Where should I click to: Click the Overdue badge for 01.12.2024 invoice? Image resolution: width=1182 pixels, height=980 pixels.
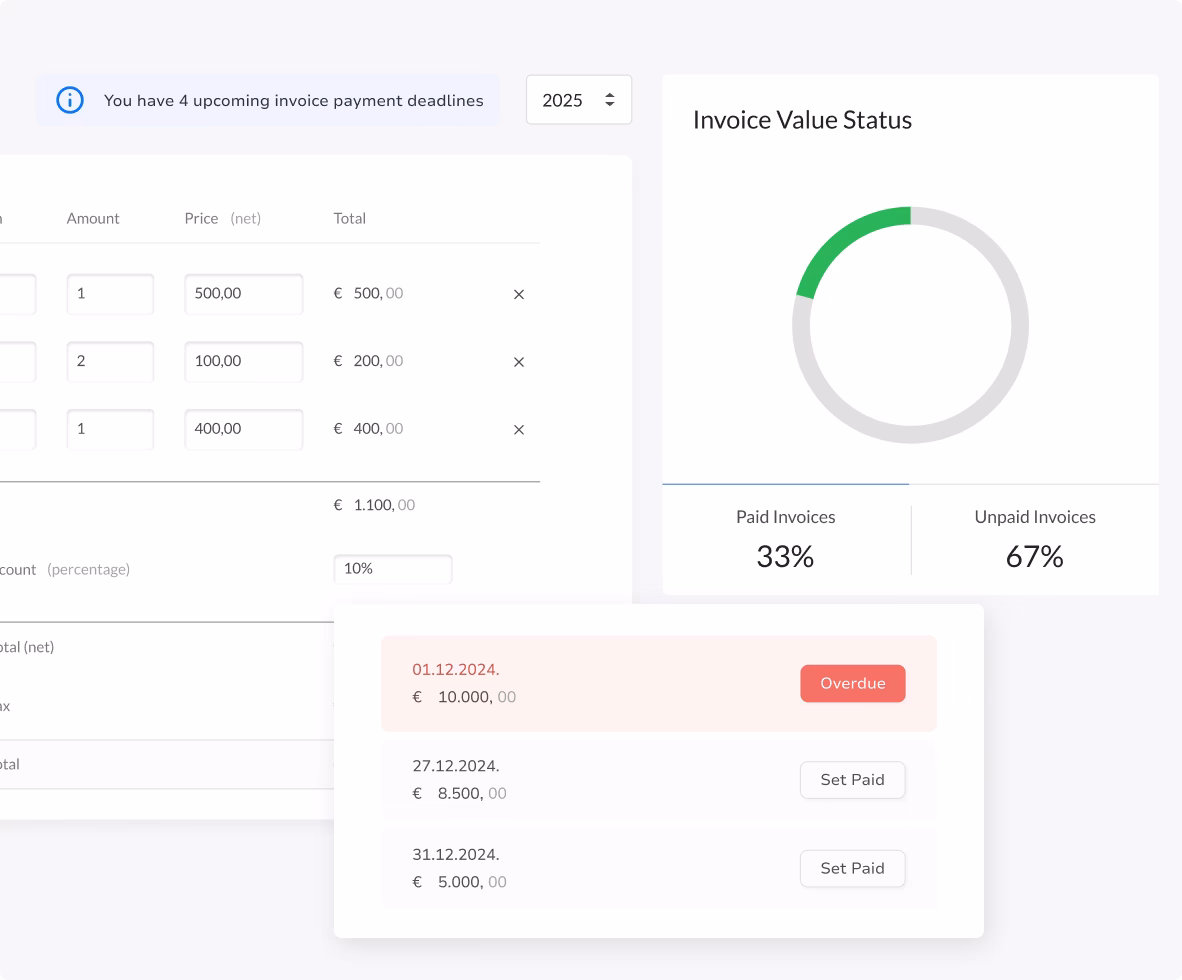852,684
